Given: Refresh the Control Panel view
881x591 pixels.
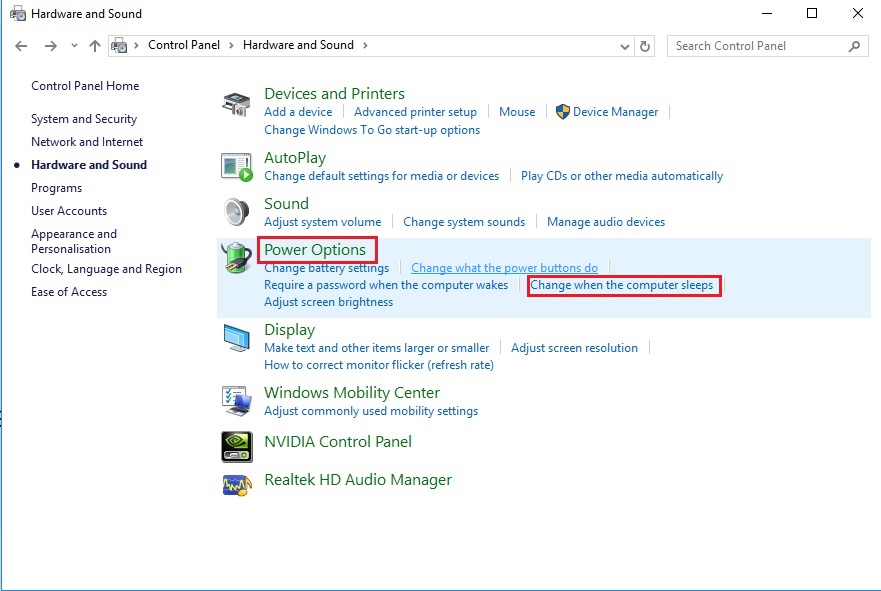Looking at the screenshot, I should click(x=645, y=46).
